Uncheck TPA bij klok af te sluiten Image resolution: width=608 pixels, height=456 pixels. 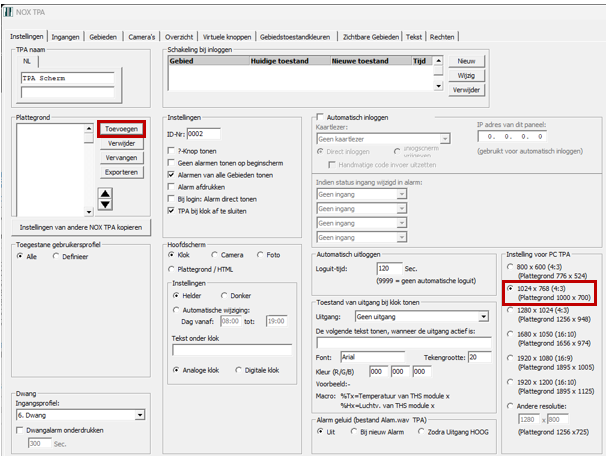pyautogui.click(x=171, y=211)
